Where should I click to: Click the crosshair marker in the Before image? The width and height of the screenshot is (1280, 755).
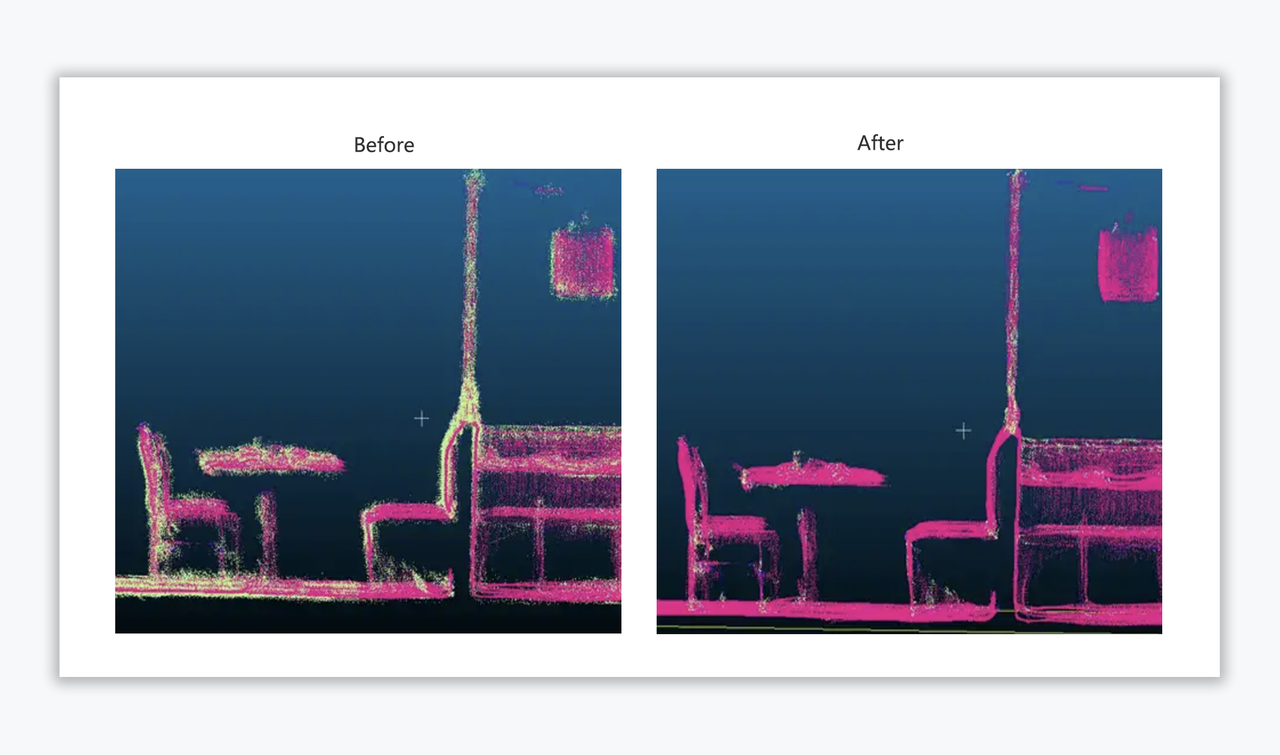click(421, 418)
